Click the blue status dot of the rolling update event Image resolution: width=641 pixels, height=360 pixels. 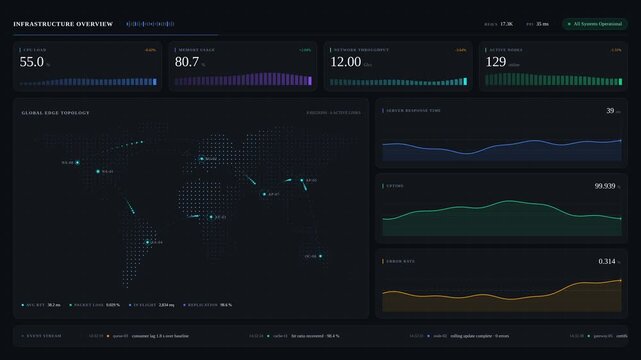pos(428,336)
